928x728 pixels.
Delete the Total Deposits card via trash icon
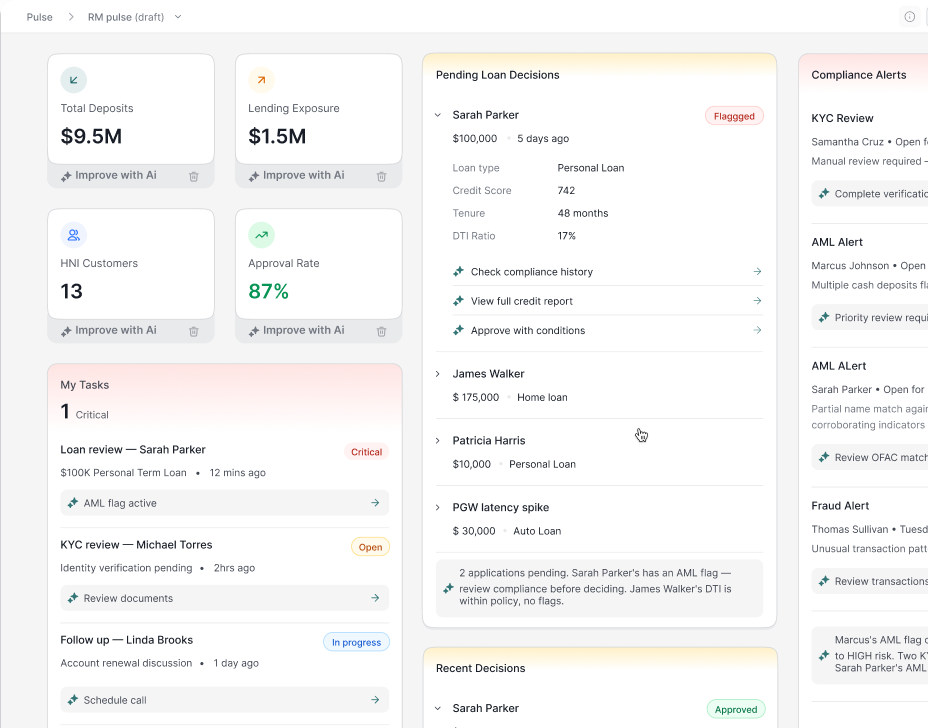[x=194, y=176]
